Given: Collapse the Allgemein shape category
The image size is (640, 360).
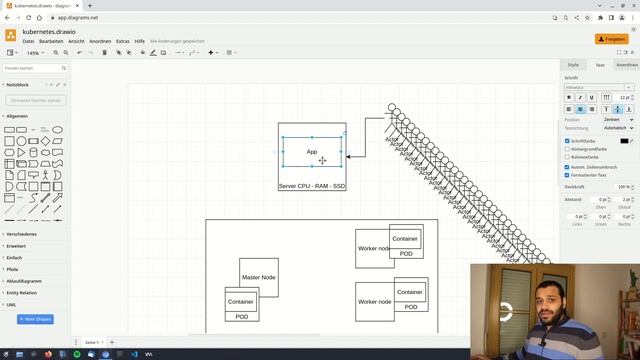Looking at the screenshot, I should pyautogui.click(x=17, y=116).
